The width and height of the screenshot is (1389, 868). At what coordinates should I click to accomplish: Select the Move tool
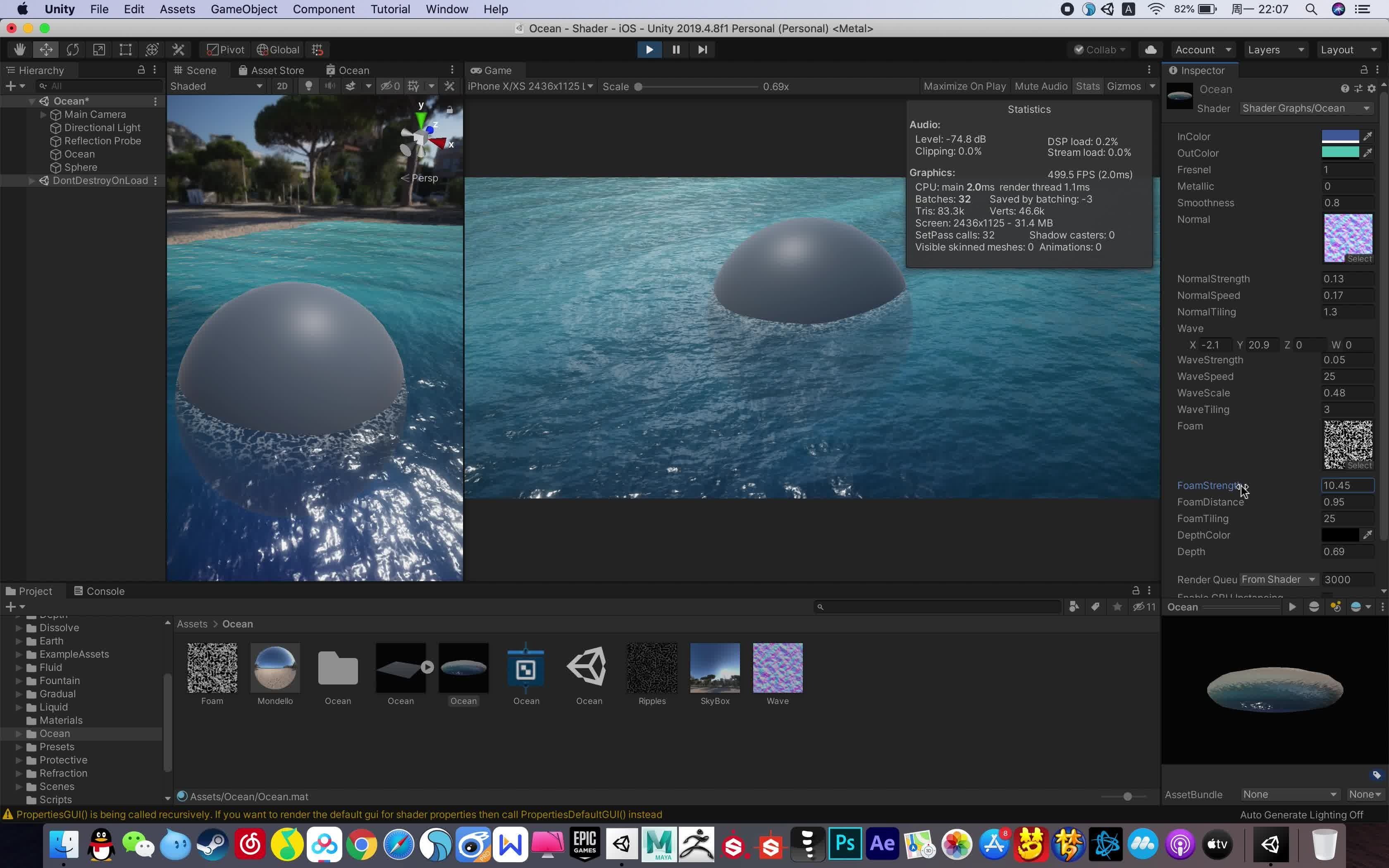(46, 49)
